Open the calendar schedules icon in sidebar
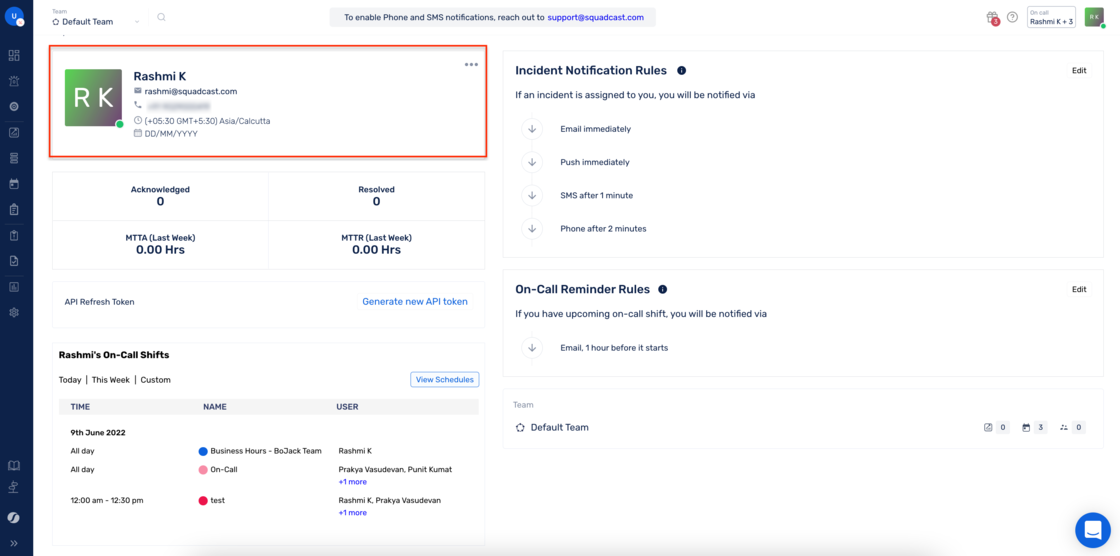 click(x=14, y=184)
